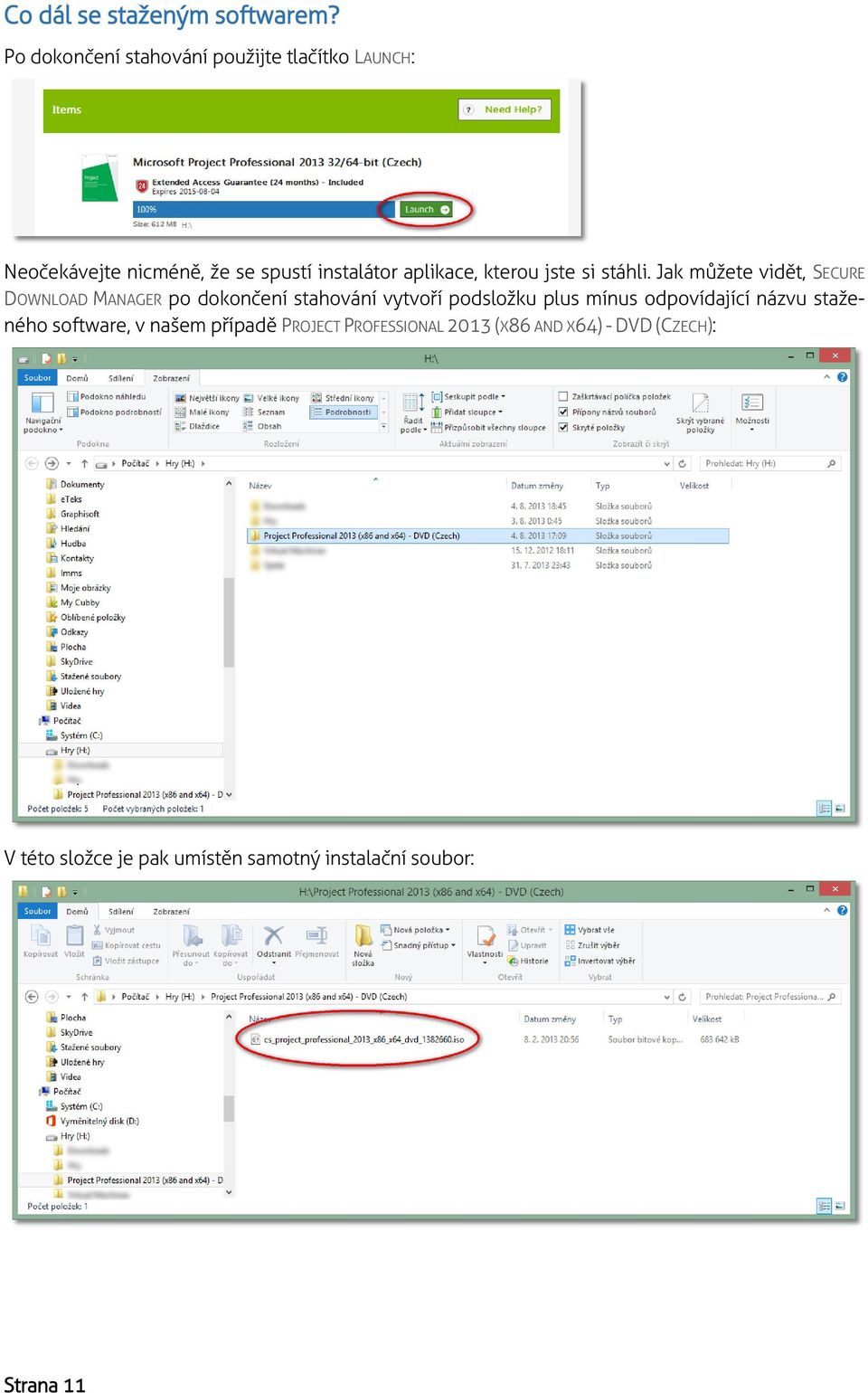Click Nová složka icon
The image size is (868, 1393).
point(363,945)
